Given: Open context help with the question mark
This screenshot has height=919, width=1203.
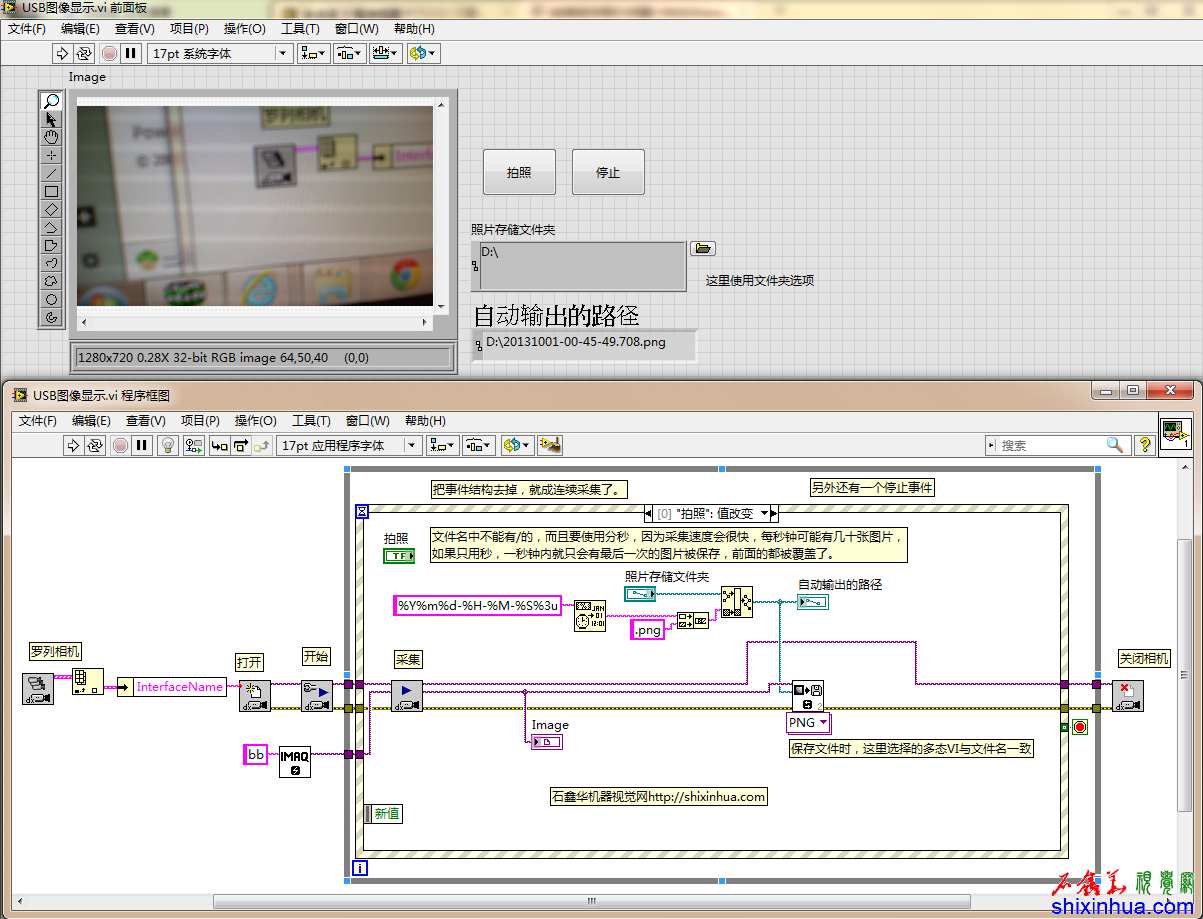Looking at the screenshot, I should (1146, 445).
